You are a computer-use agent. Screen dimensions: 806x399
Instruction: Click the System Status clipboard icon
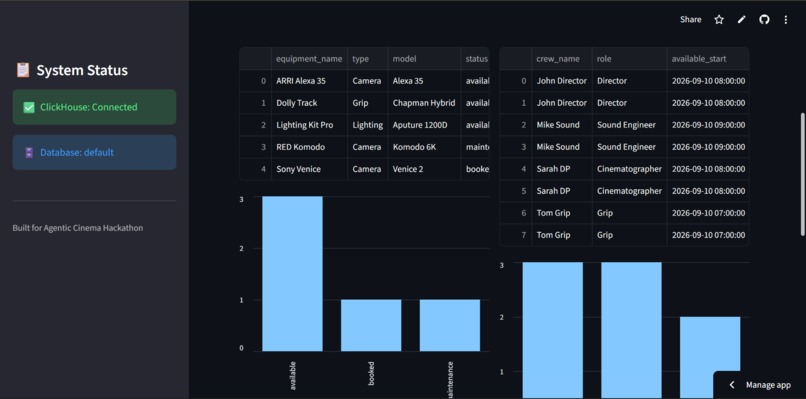point(23,70)
